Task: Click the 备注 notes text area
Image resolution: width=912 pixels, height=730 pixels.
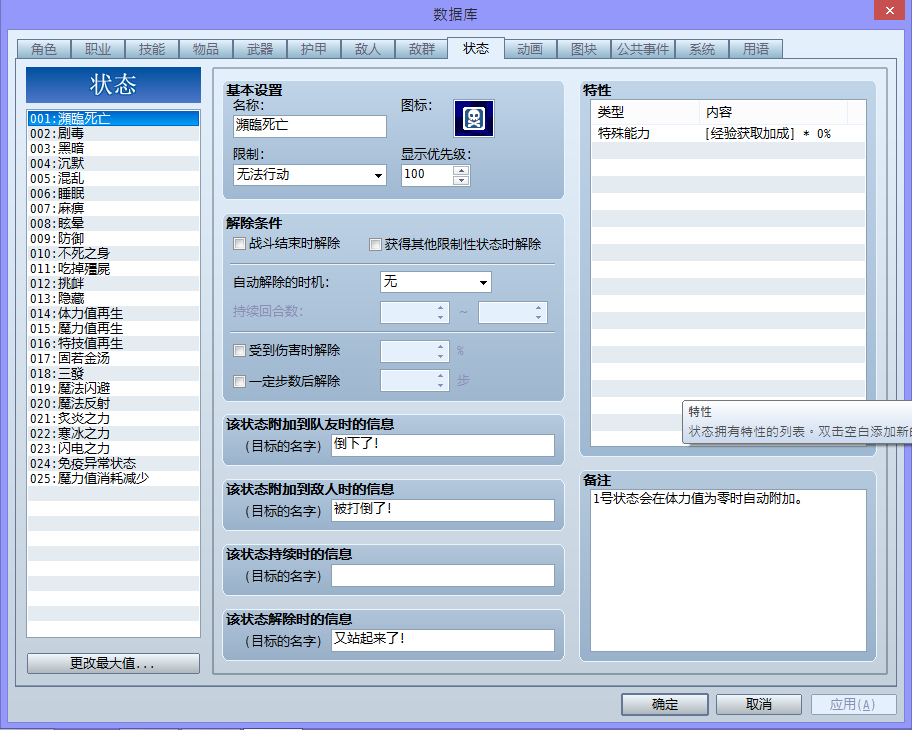Action: (728, 570)
